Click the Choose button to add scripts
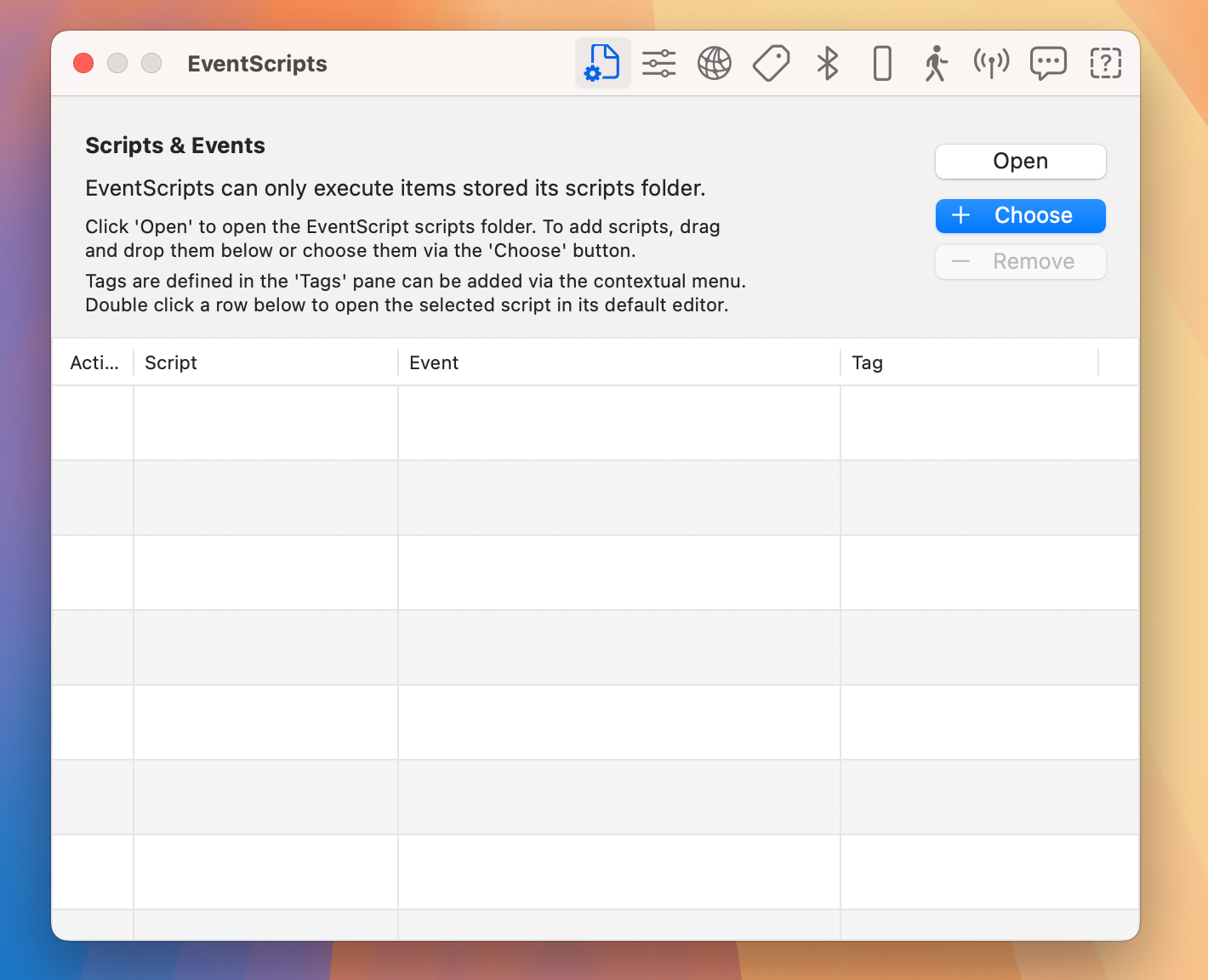This screenshot has height=980, width=1208. coord(1021,216)
